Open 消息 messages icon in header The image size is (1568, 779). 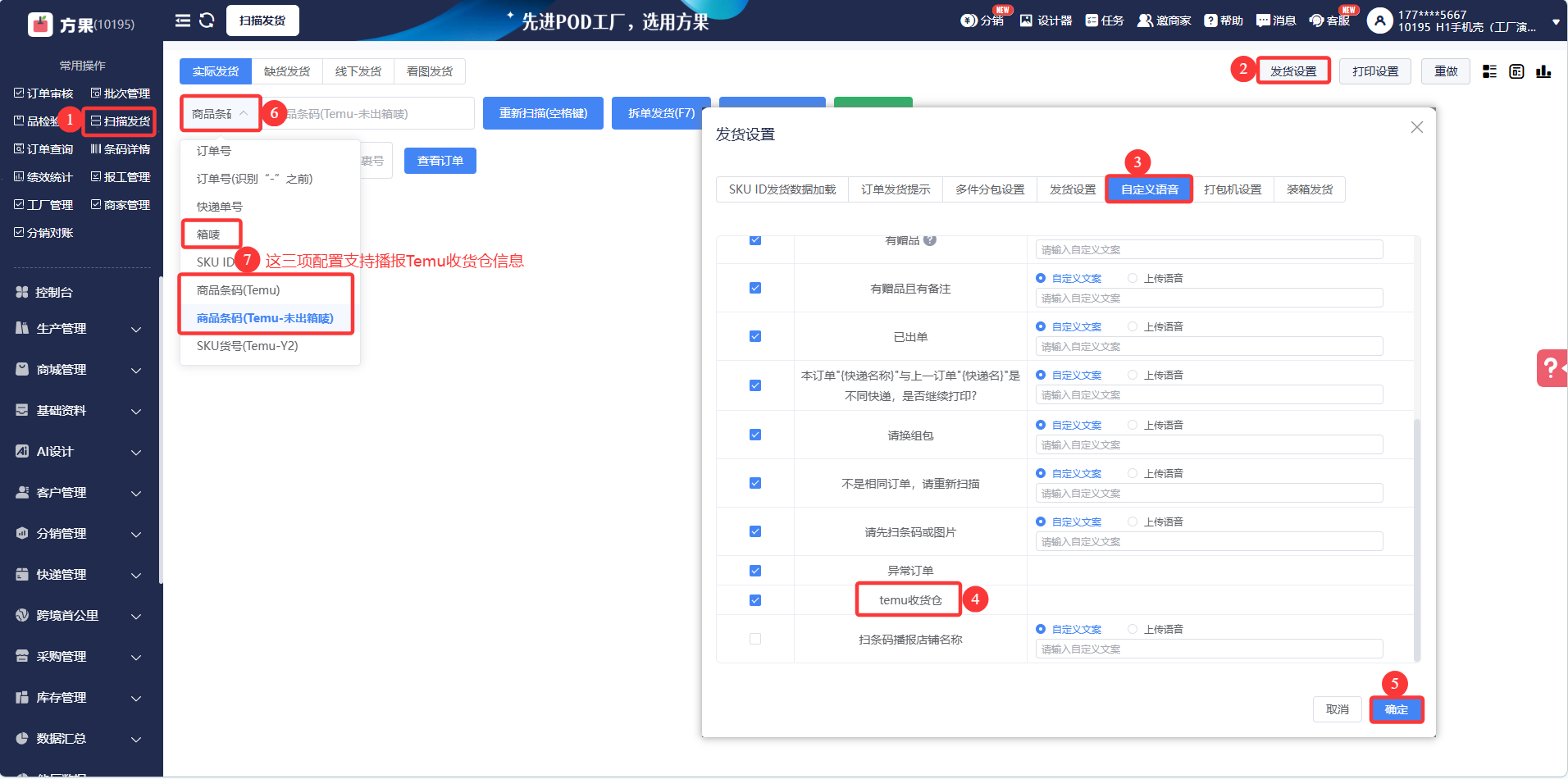point(1263,20)
